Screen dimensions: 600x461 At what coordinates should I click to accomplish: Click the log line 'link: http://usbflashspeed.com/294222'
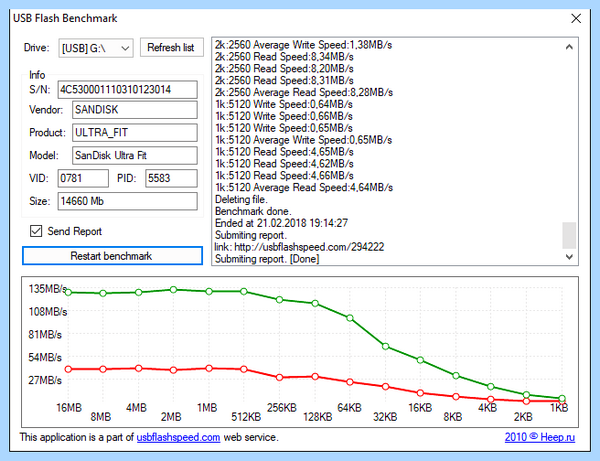coord(300,247)
